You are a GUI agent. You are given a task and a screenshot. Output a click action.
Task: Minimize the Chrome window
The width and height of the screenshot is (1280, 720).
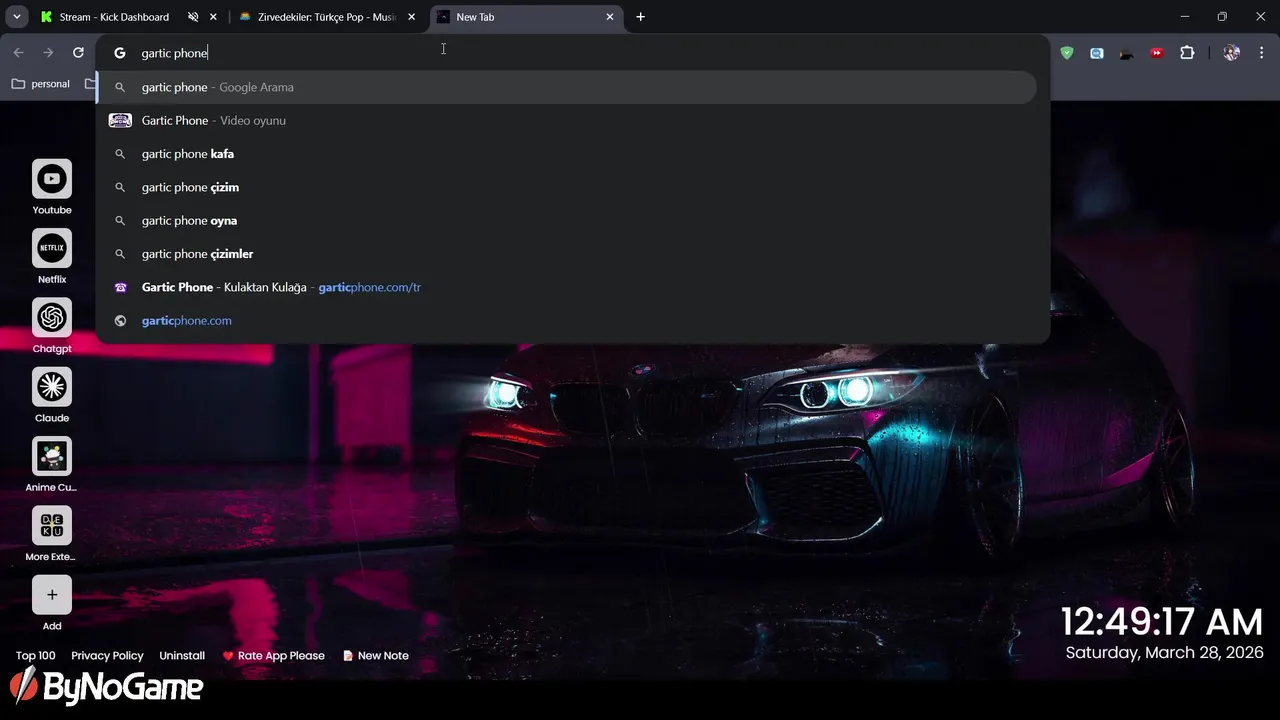[x=1185, y=17]
